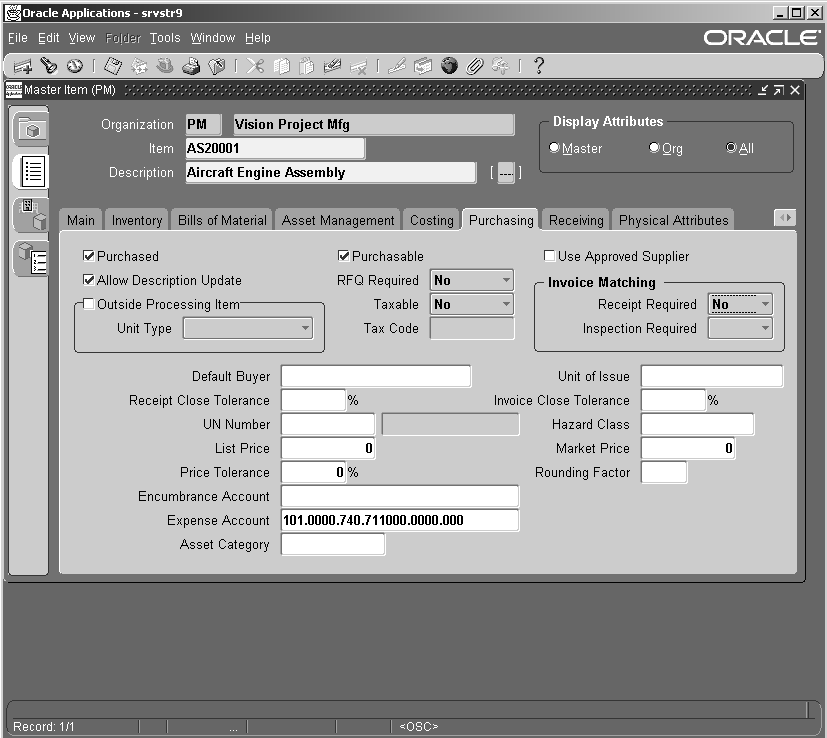Image resolution: width=827 pixels, height=738 pixels.
Task: Switch to the Receiving tab
Action: tap(576, 220)
